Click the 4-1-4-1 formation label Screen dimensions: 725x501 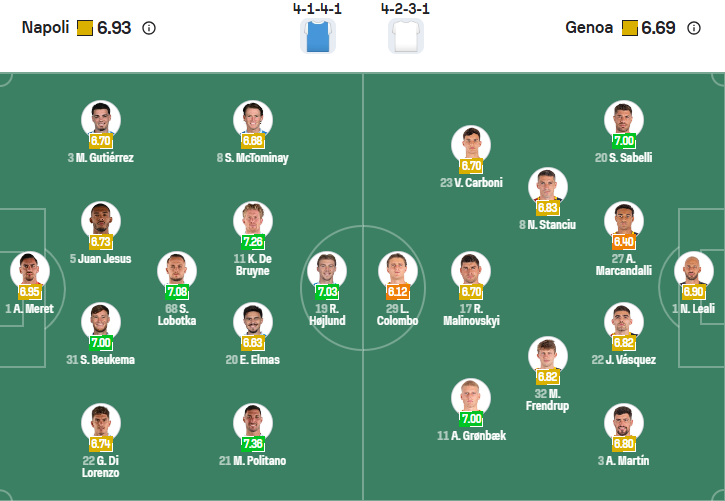tap(314, 8)
